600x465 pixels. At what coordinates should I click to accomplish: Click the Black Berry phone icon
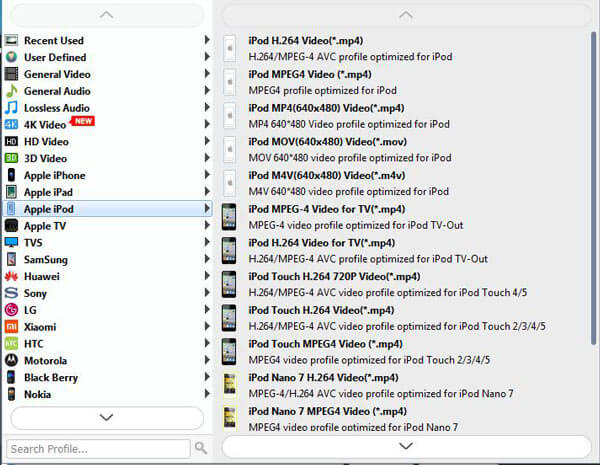[11, 377]
